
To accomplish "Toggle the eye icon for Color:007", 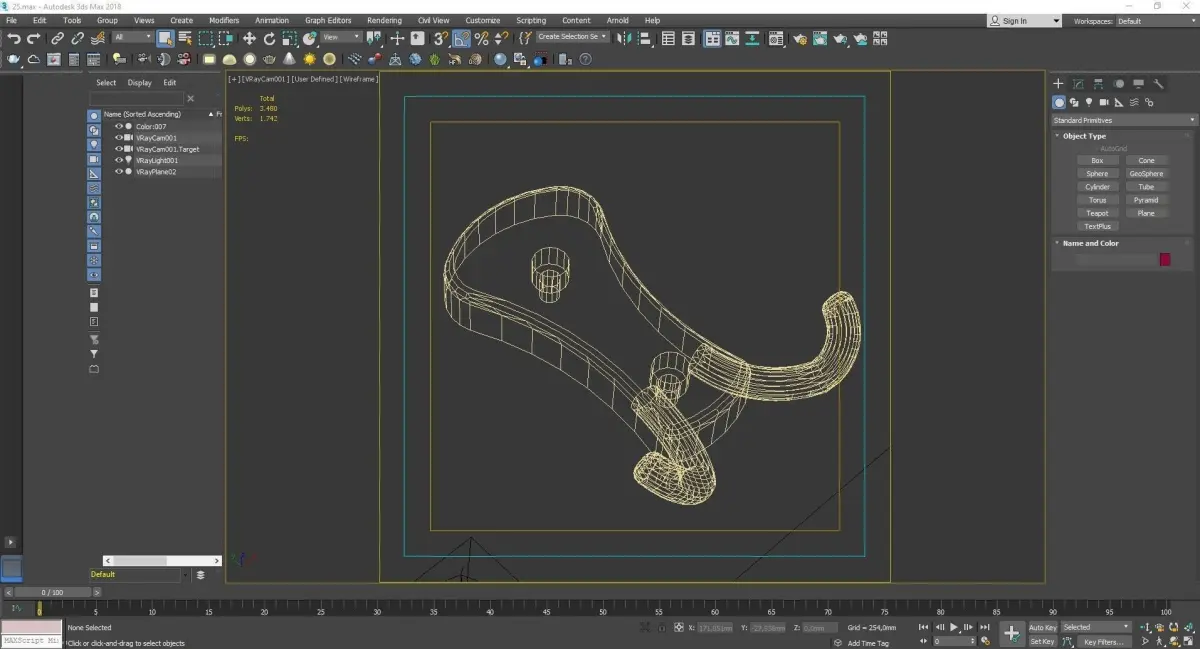I will click(x=118, y=126).
